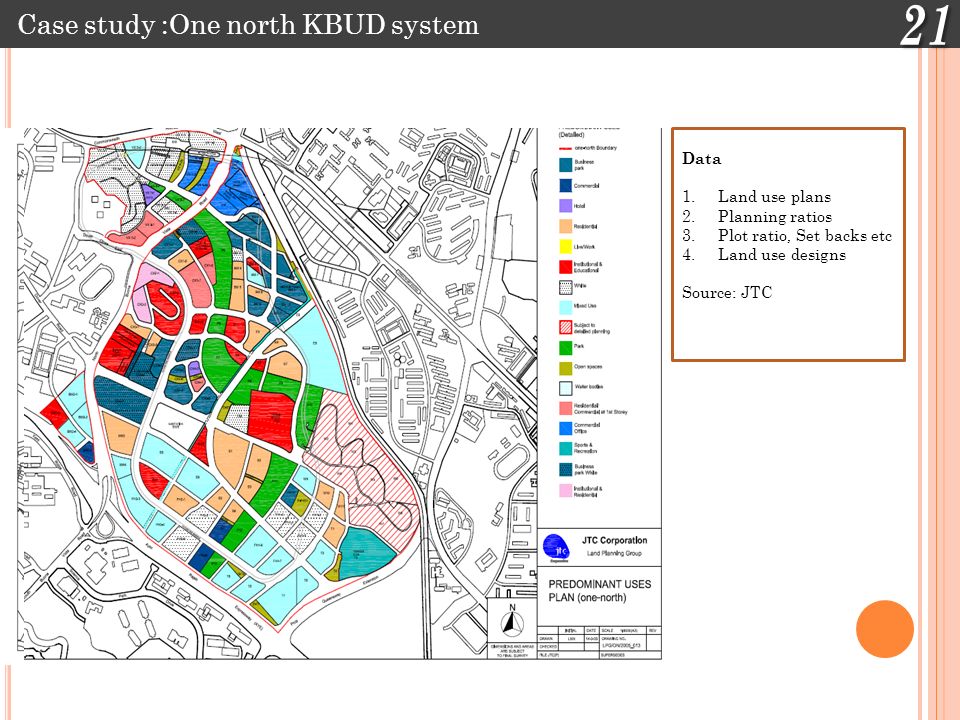Click the "Water bodies" legend label

589,387
